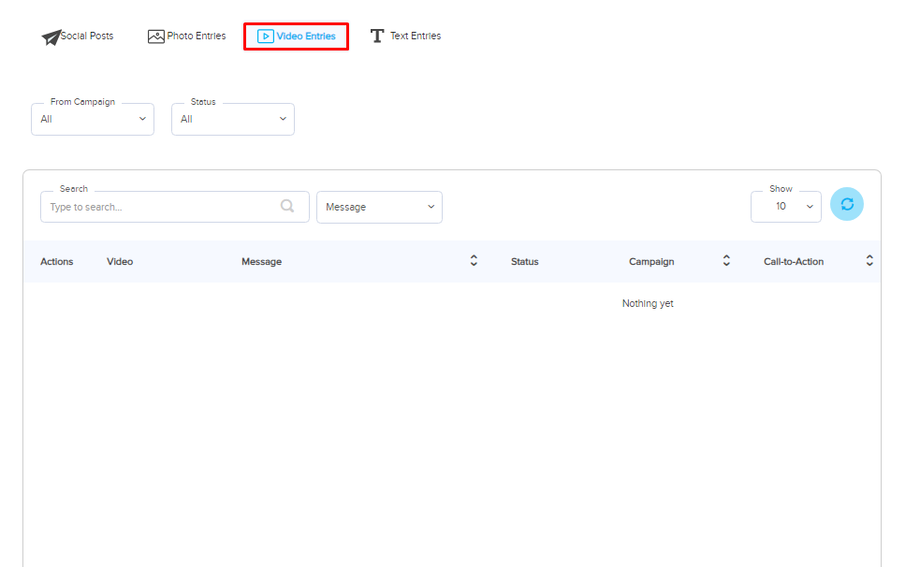Click the blue refresh icon button
920x567 pixels.
(x=847, y=204)
